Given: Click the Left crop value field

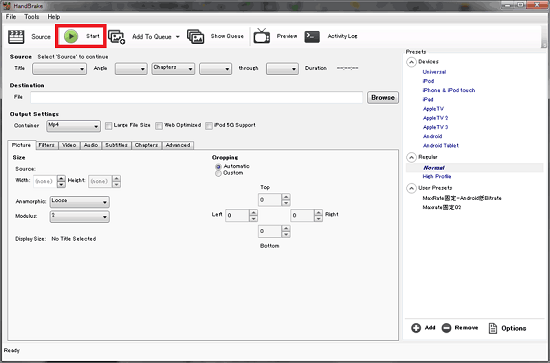Looking at the screenshot, I should [x=237, y=215].
